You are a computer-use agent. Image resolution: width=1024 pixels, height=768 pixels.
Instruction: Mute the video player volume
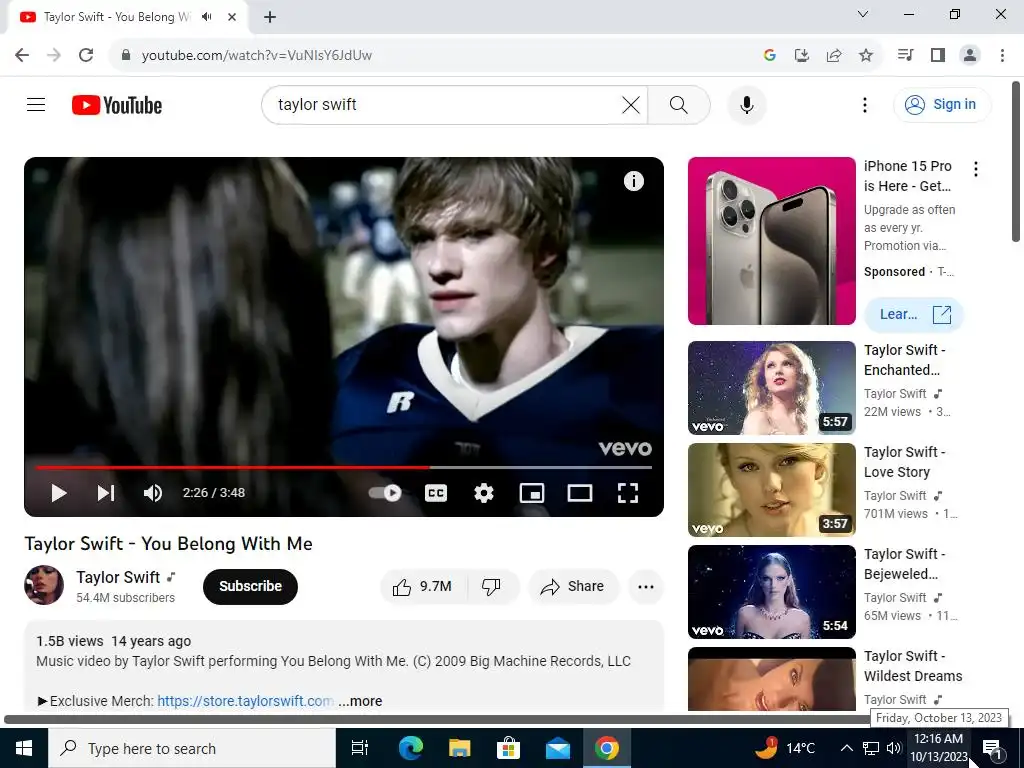[153, 493]
